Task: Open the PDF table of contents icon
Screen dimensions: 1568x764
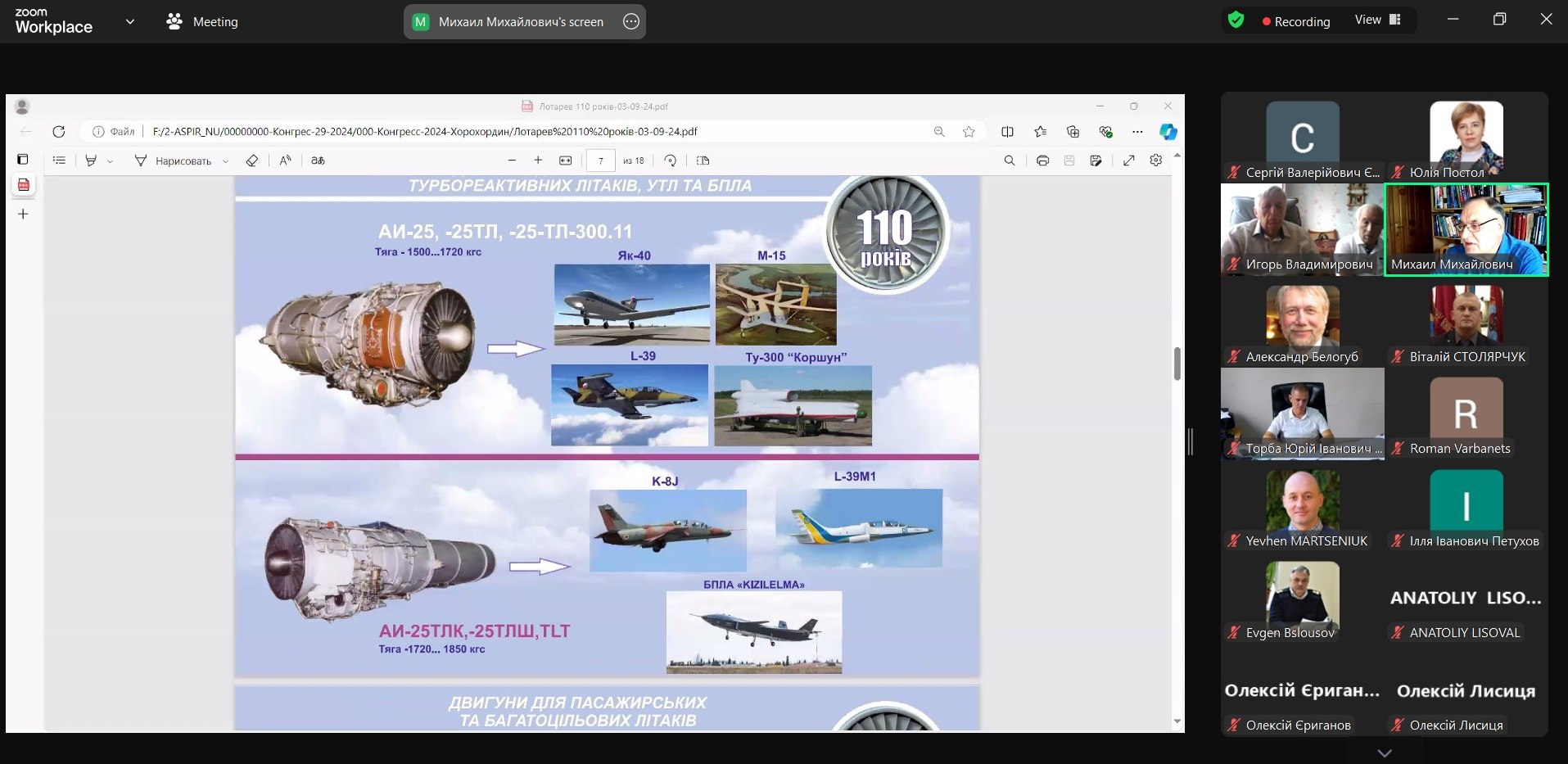Action: click(x=59, y=160)
